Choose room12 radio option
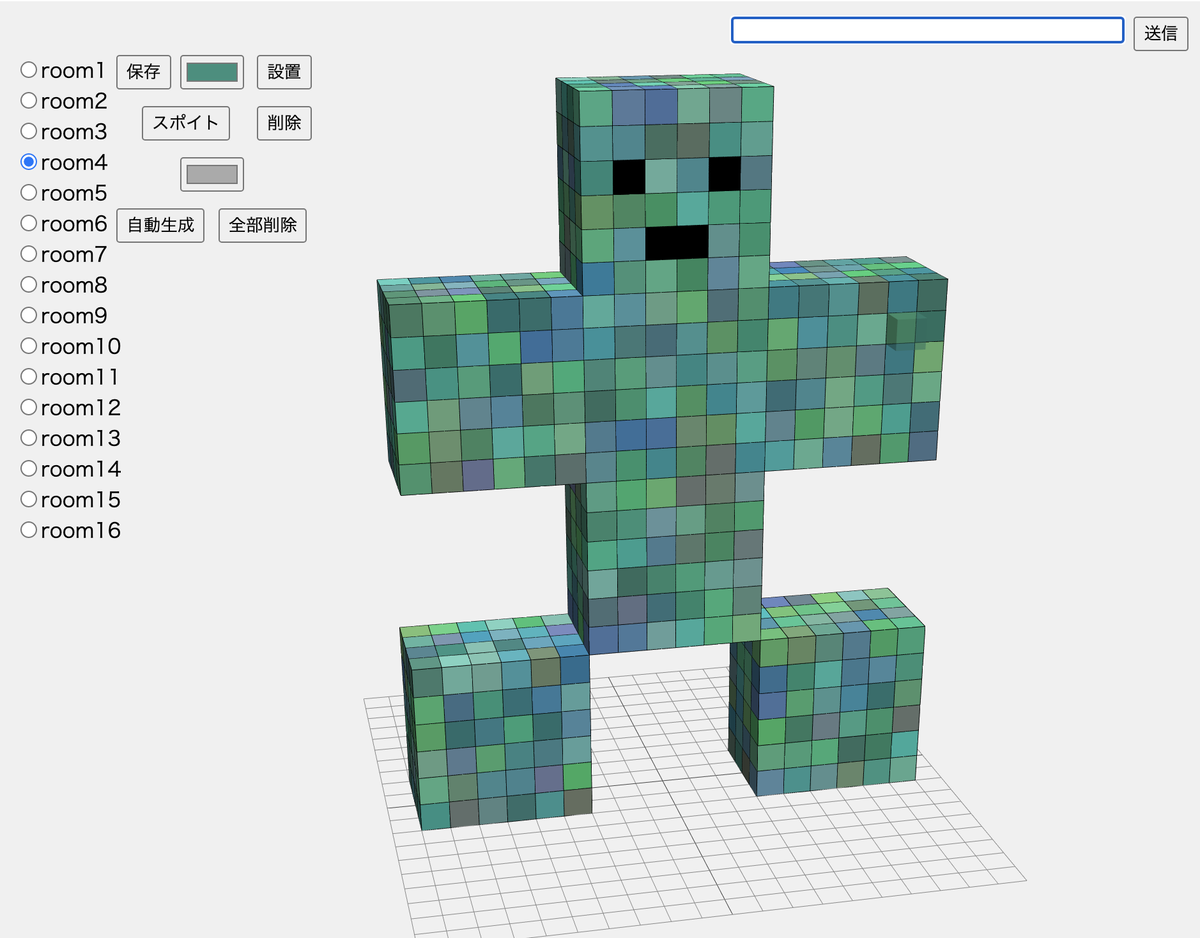The height and width of the screenshot is (938, 1200). [x=29, y=407]
